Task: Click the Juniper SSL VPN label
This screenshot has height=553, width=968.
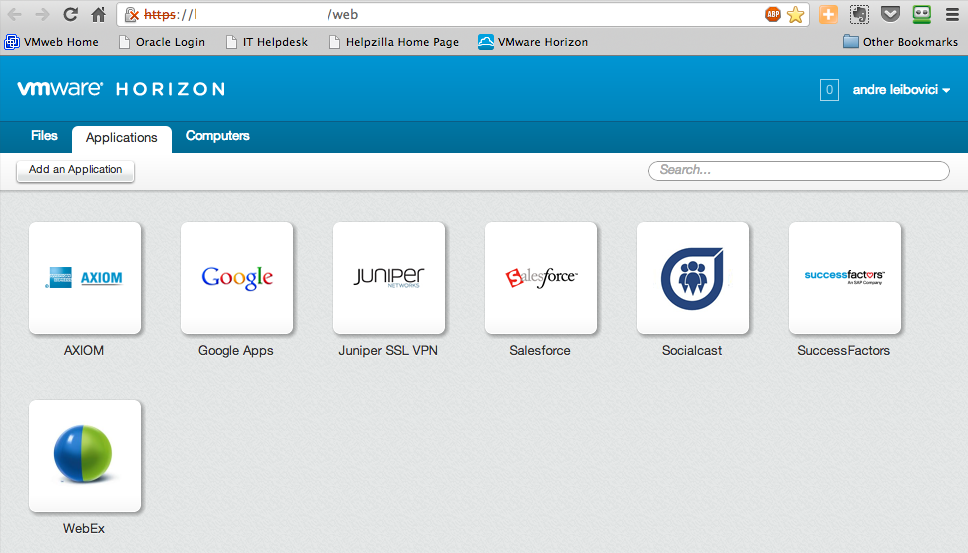Action: 388,351
